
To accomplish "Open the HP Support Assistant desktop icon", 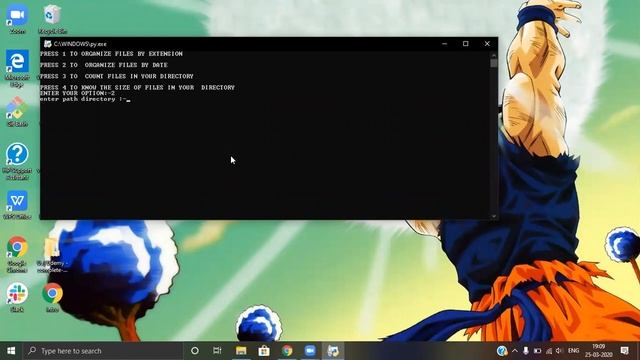I will coord(17,160).
